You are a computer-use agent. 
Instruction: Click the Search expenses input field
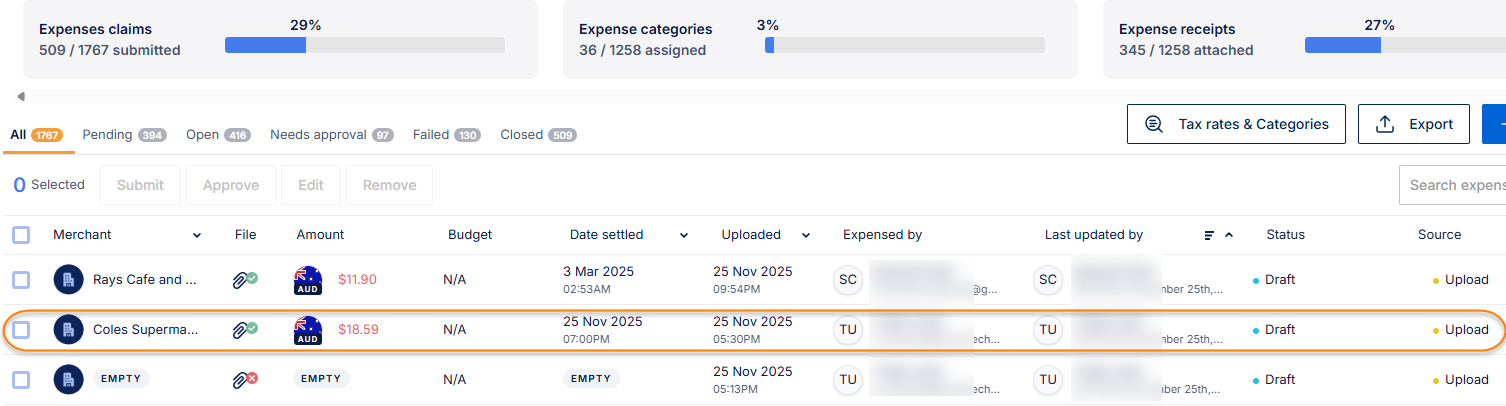tap(1455, 185)
